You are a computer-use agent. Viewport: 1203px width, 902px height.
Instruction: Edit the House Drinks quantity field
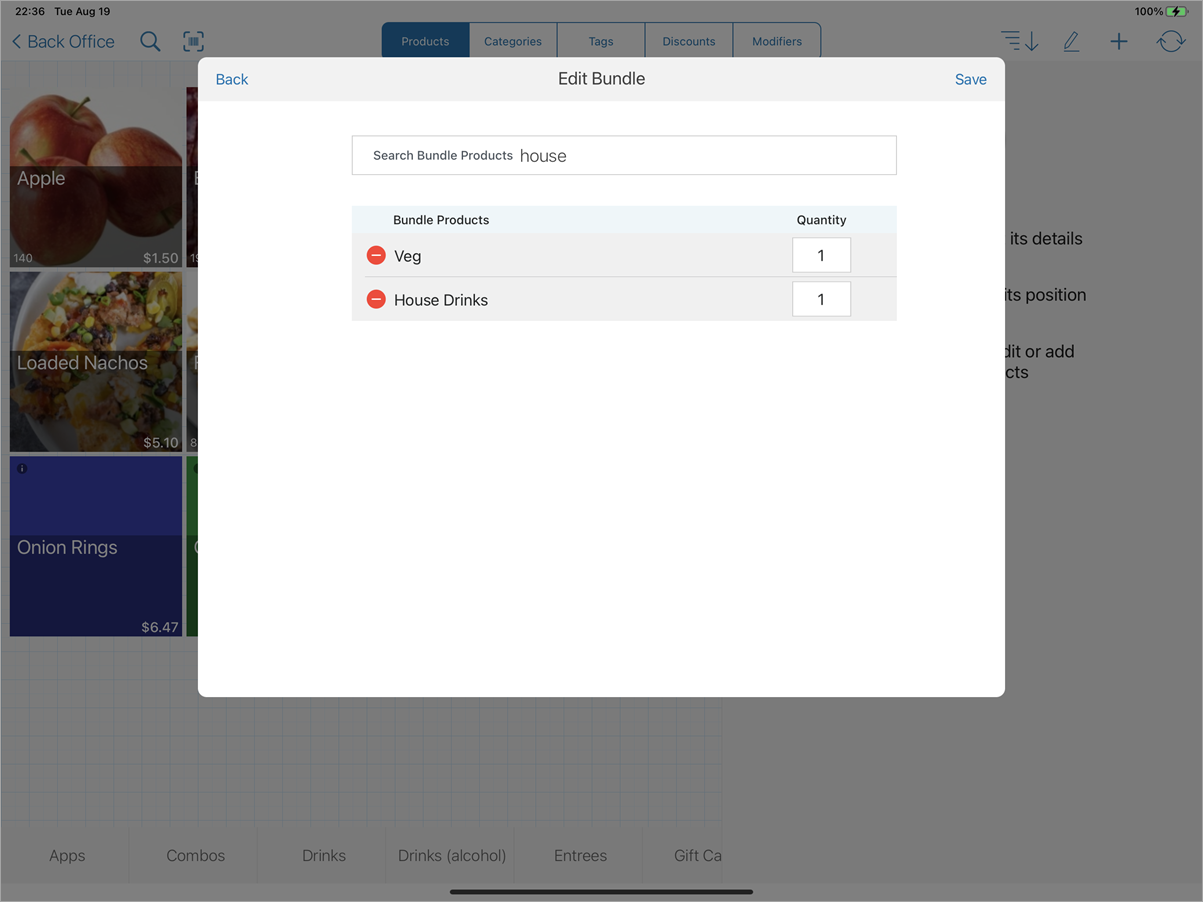point(821,299)
